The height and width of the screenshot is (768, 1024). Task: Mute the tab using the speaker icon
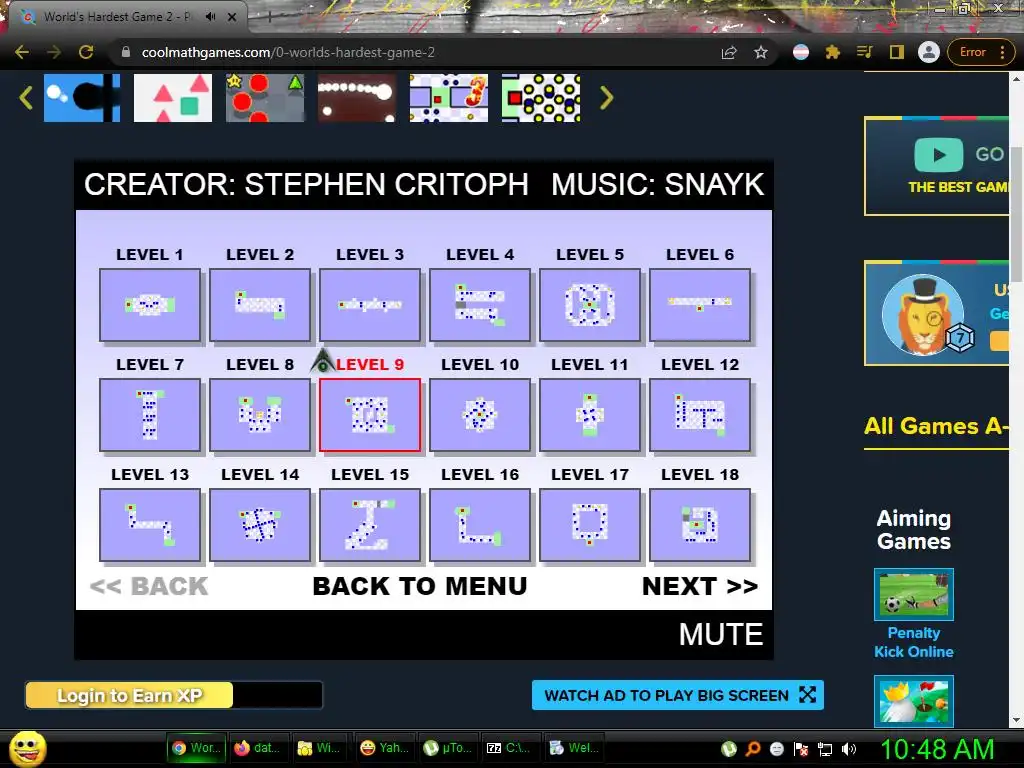point(210,17)
